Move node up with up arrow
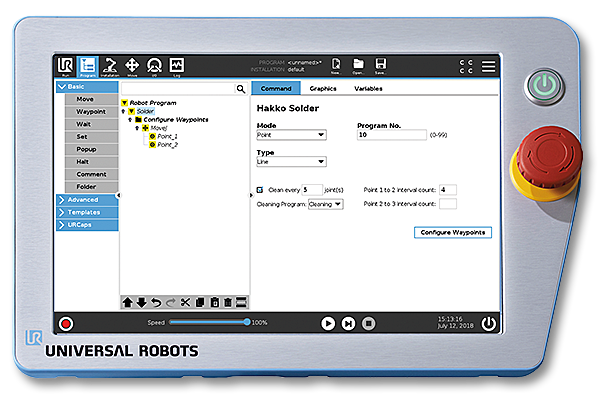The height and width of the screenshot is (417, 600). 127,303
